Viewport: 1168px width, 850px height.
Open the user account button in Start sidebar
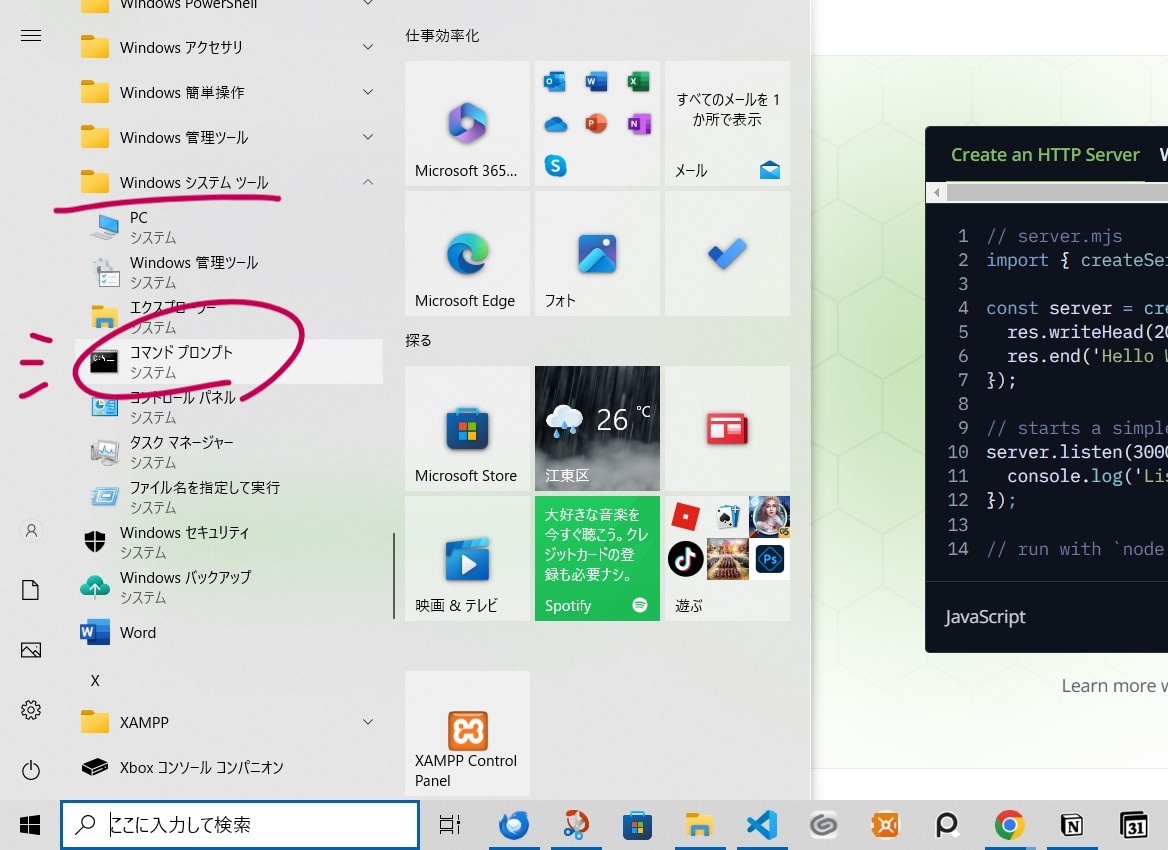(x=31, y=530)
